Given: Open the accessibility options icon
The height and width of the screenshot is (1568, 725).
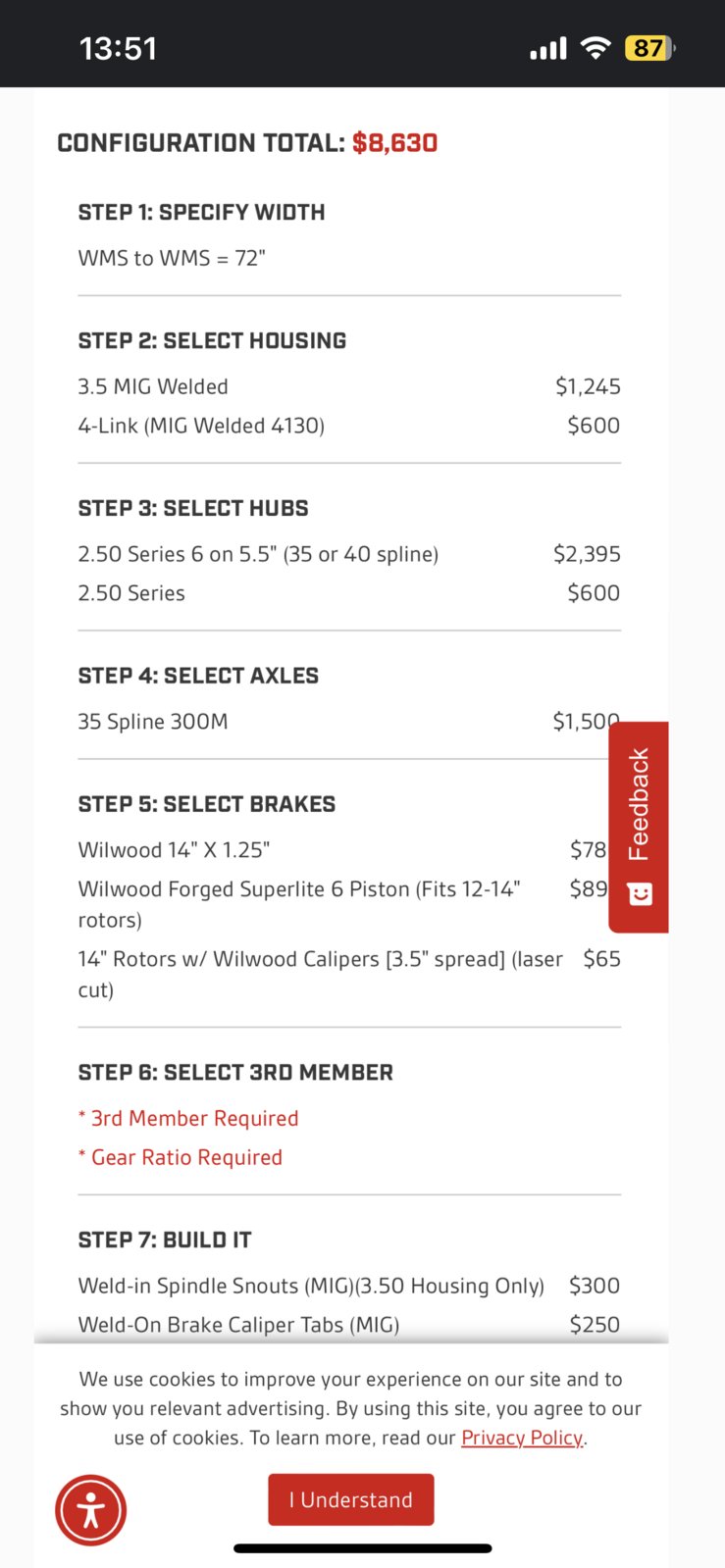Looking at the screenshot, I should 90,1510.
